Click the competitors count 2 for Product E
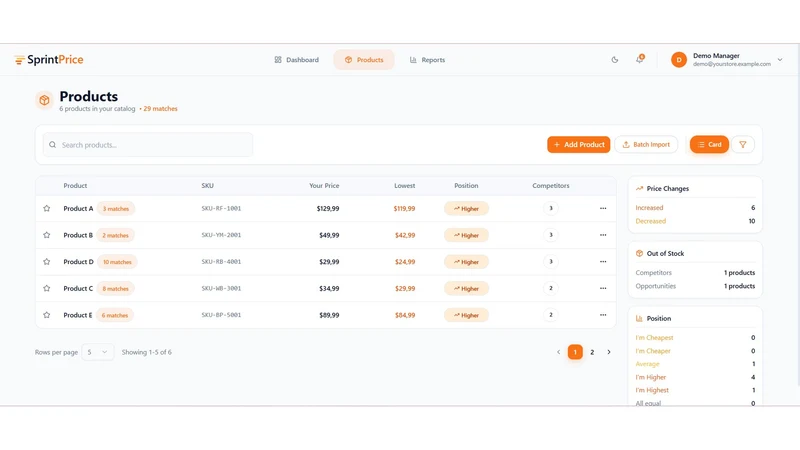Image resolution: width=800 pixels, height=450 pixels. pyautogui.click(x=551, y=315)
